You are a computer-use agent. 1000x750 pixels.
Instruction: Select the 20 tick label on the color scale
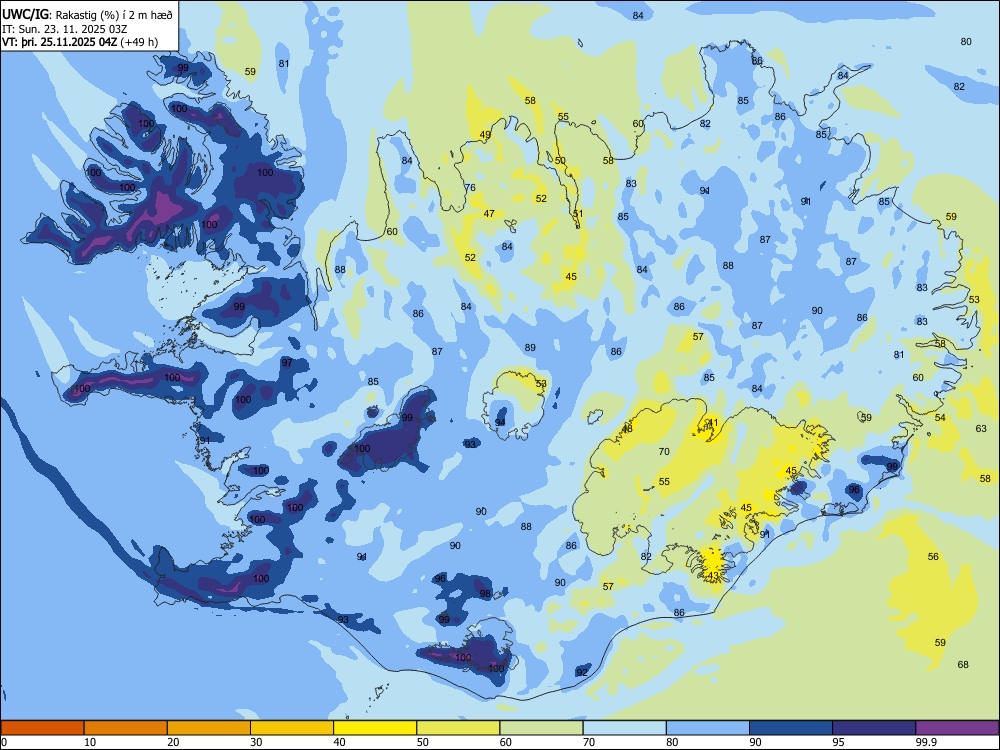tap(173, 742)
